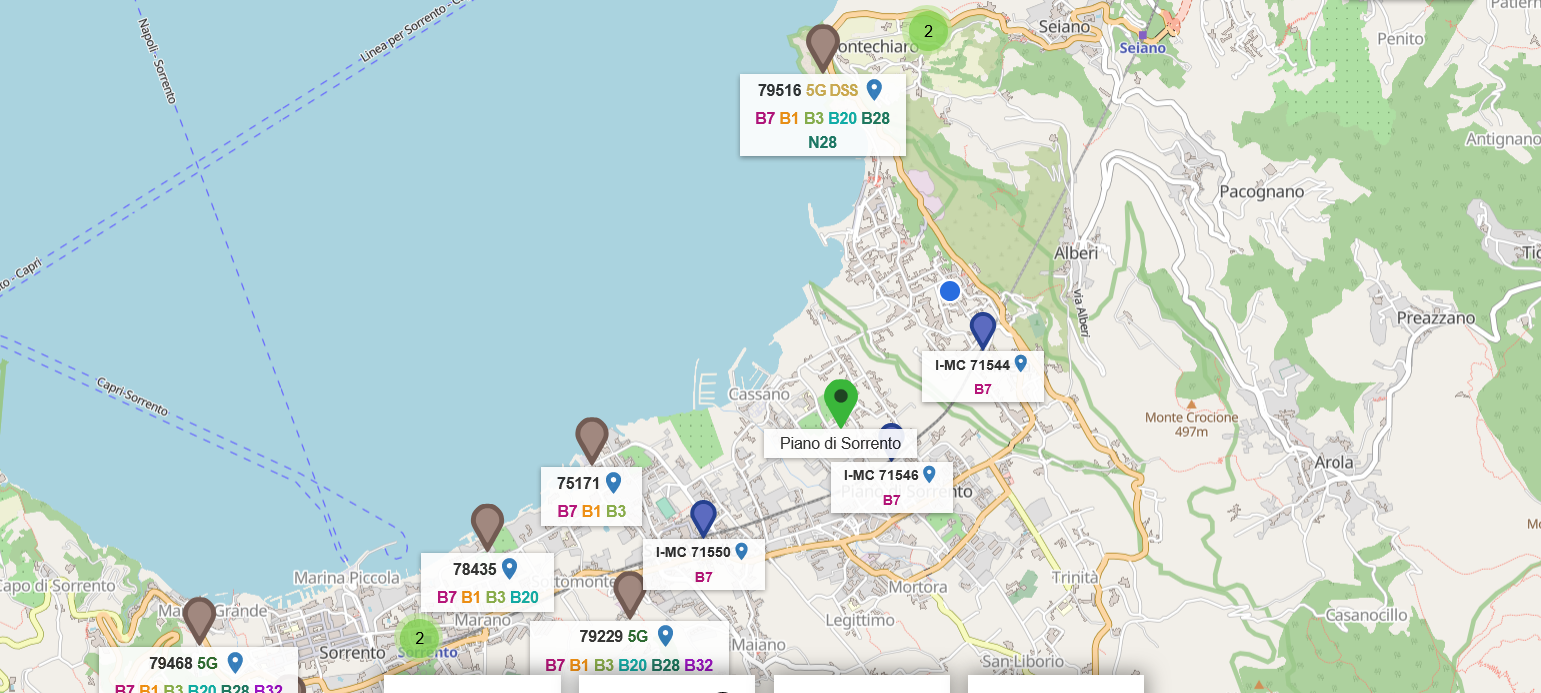Click the B32 band label on site 79229
Screen dimensions: 1541x693
699,665
